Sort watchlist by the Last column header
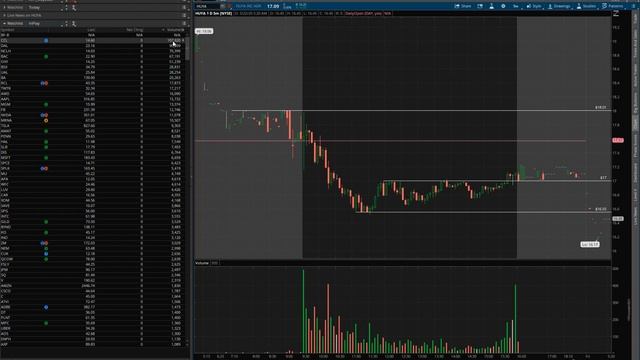Viewport: 640px width, 360px height. click(x=91, y=30)
